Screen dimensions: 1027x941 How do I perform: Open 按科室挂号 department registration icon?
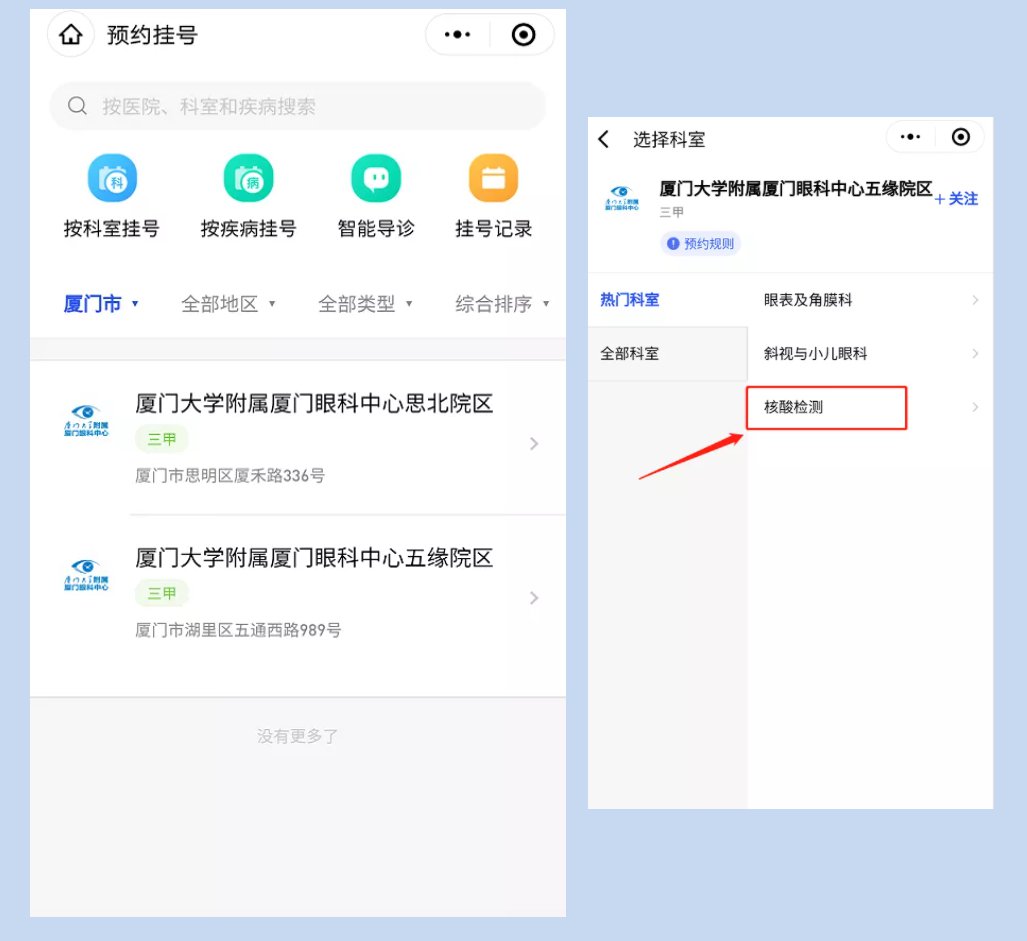(x=112, y=180)
